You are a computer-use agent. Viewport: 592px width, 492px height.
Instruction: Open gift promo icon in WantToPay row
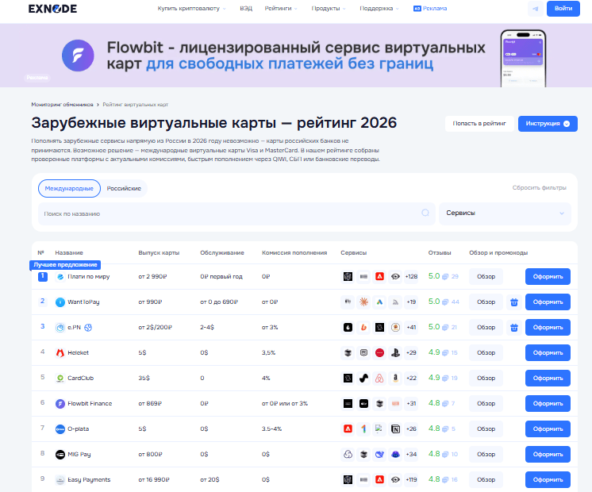click(514, 302)
